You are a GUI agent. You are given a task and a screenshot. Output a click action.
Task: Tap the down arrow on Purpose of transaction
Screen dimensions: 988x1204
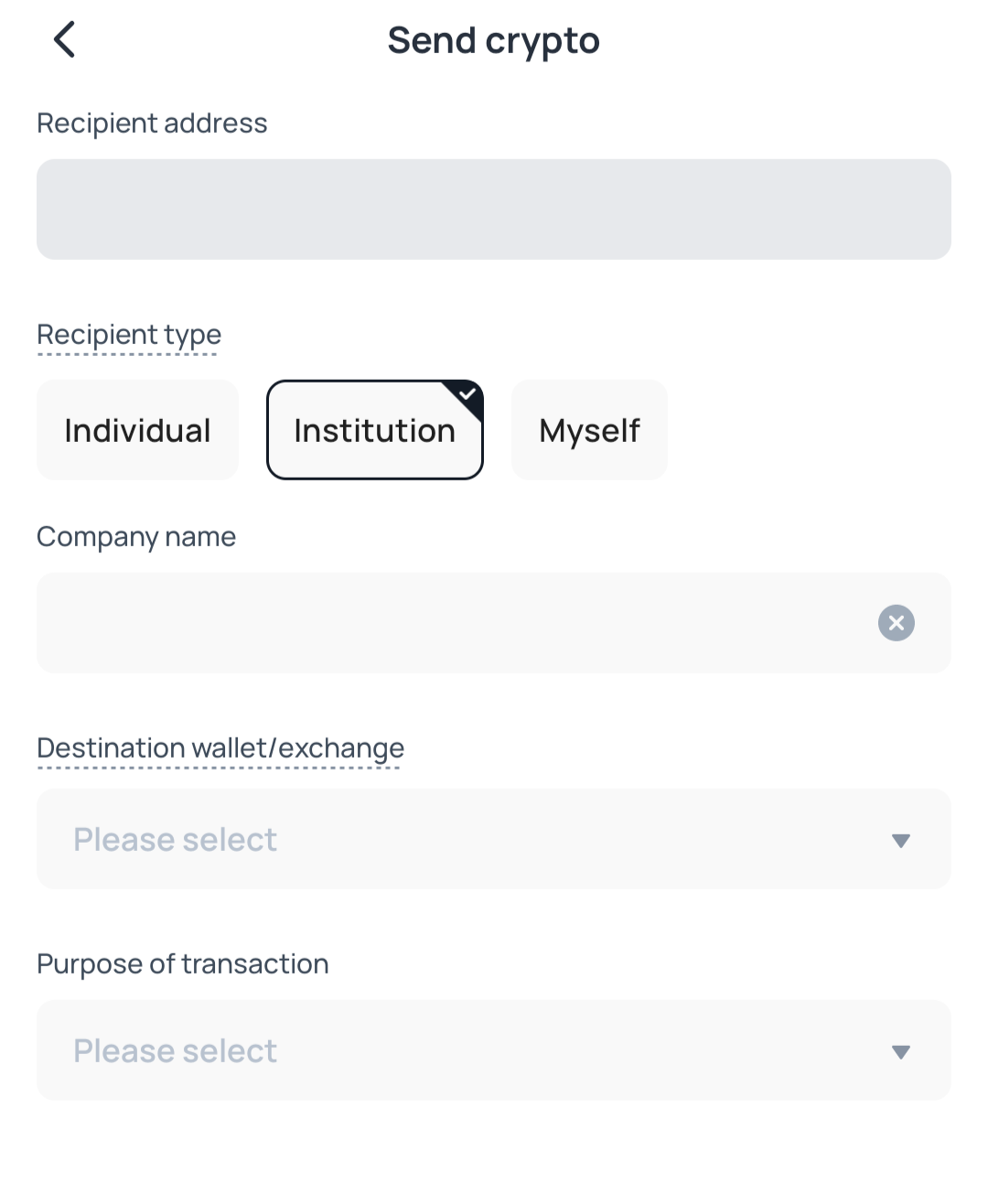(x=901, y=1050)
